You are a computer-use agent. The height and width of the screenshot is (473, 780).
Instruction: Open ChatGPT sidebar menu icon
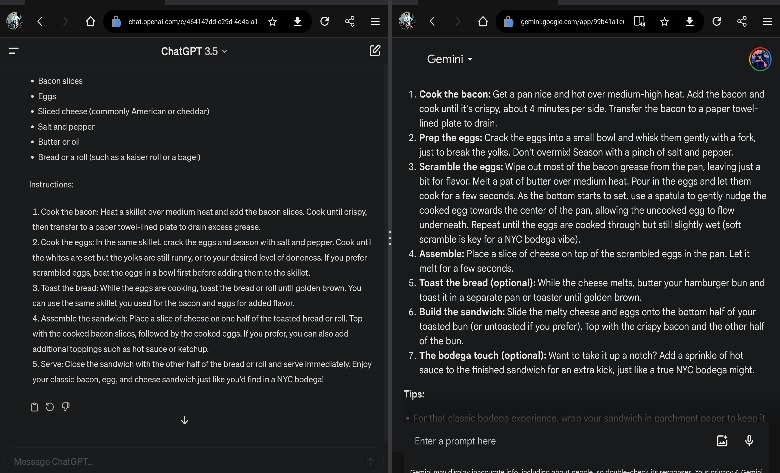click(x=13, y=51)
